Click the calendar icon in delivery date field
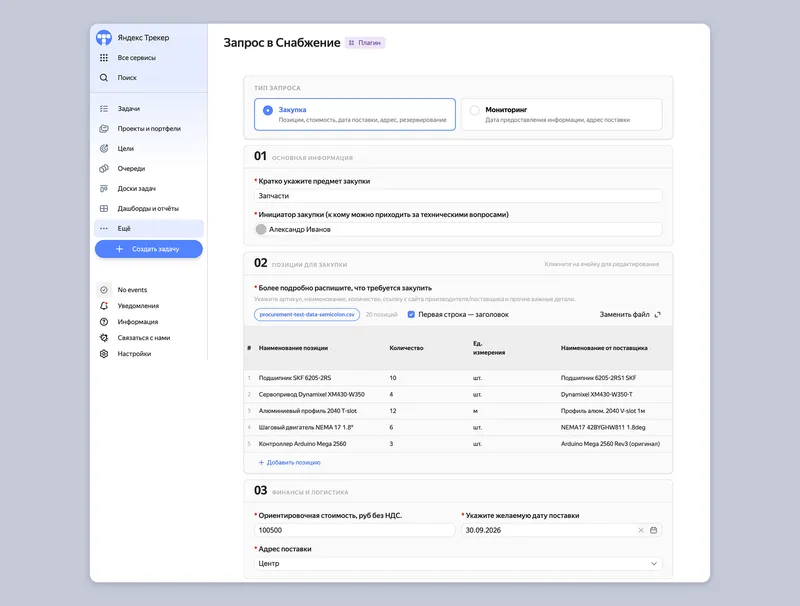Viewport: 800px width, 606px height. point(654,530)
